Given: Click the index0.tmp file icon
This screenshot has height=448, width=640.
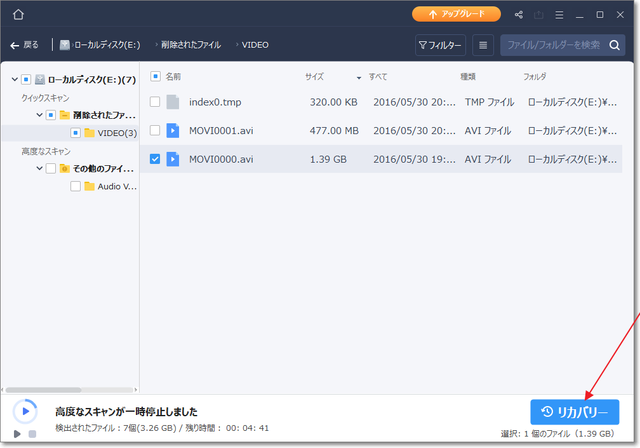Looking at the screenshot, I should (x=172, y=102).
